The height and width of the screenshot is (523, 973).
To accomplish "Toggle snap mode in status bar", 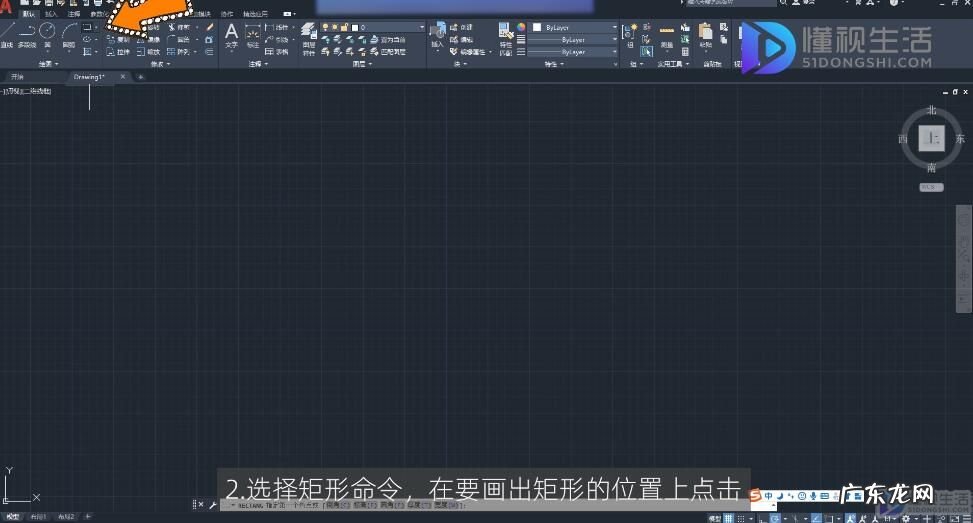I will pyautogui.click(x=741, y=518).
